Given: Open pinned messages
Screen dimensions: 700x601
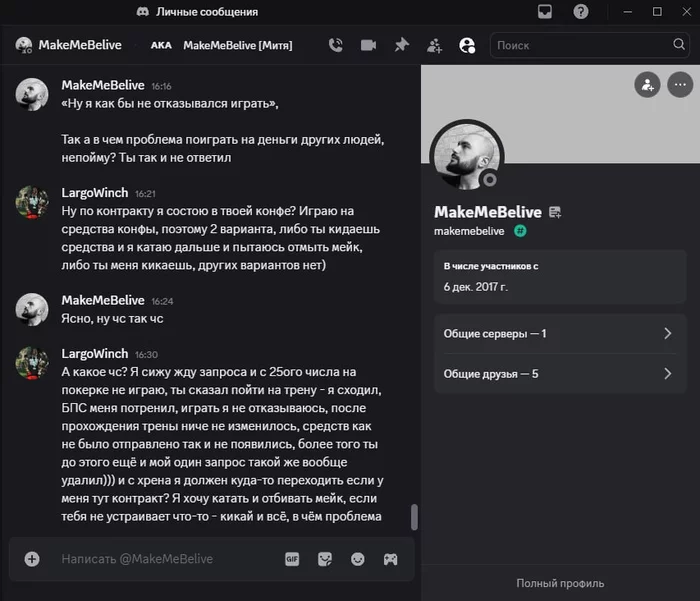Looking at the screenshot, I should coord(401,45).
